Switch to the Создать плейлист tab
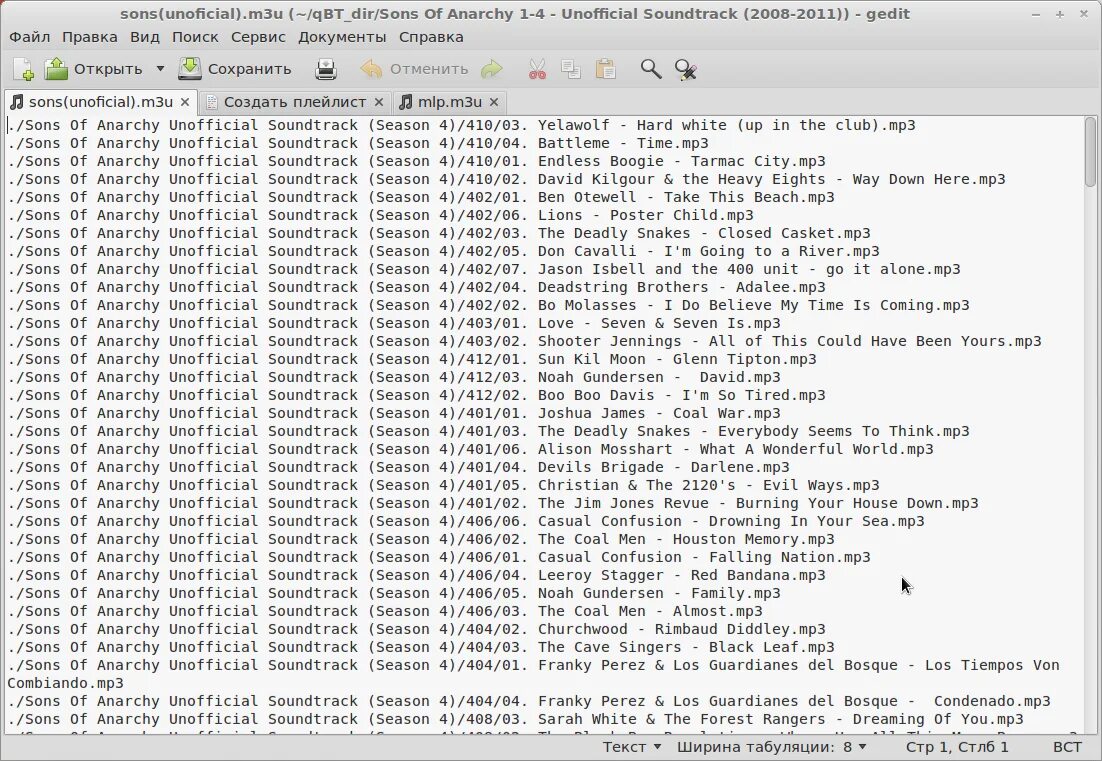The image size is (1102, 761). (295, 102)
